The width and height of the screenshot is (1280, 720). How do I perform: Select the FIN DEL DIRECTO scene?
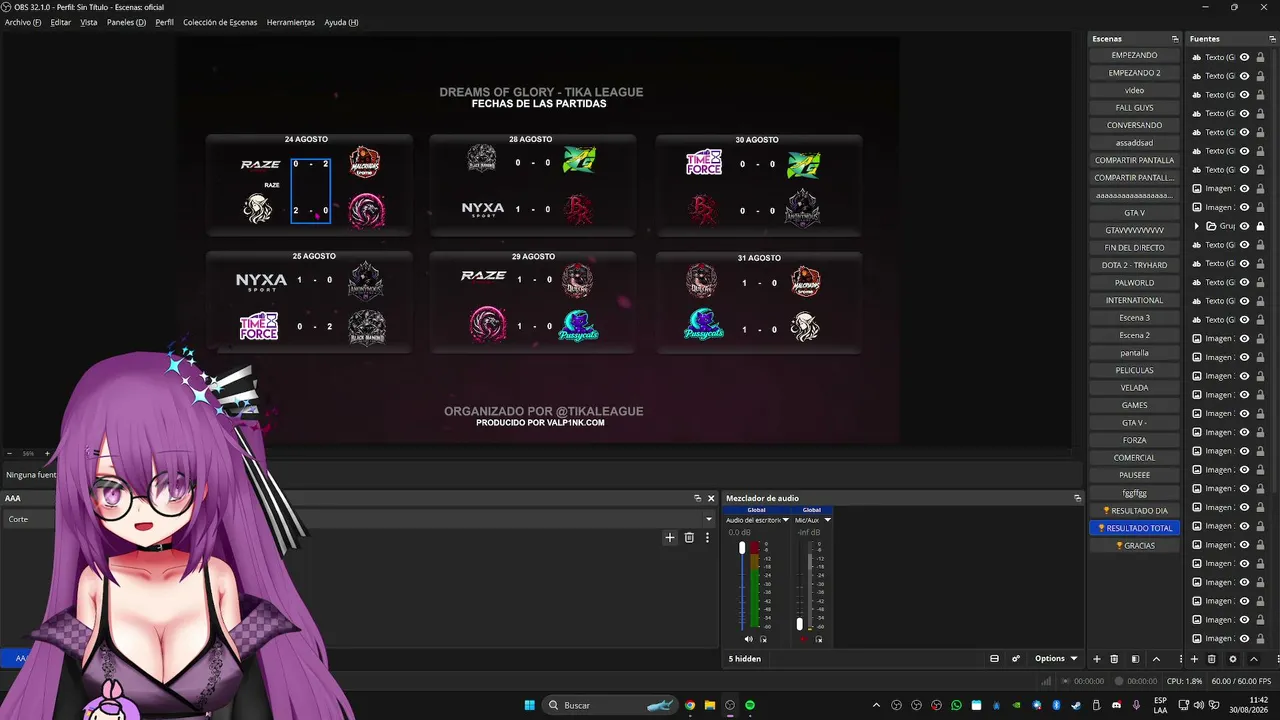click(x=1134, y=248)
